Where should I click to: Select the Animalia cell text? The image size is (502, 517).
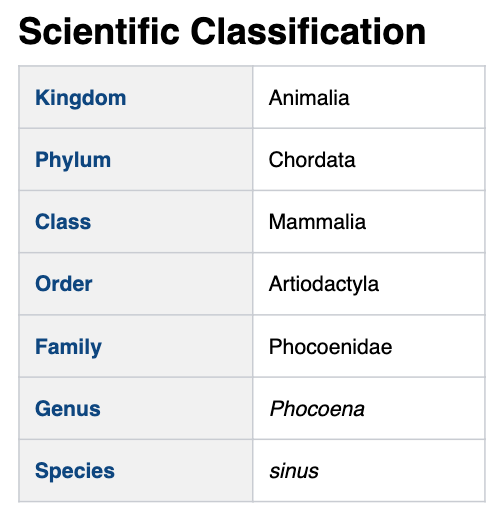click(x=309, y=98)
